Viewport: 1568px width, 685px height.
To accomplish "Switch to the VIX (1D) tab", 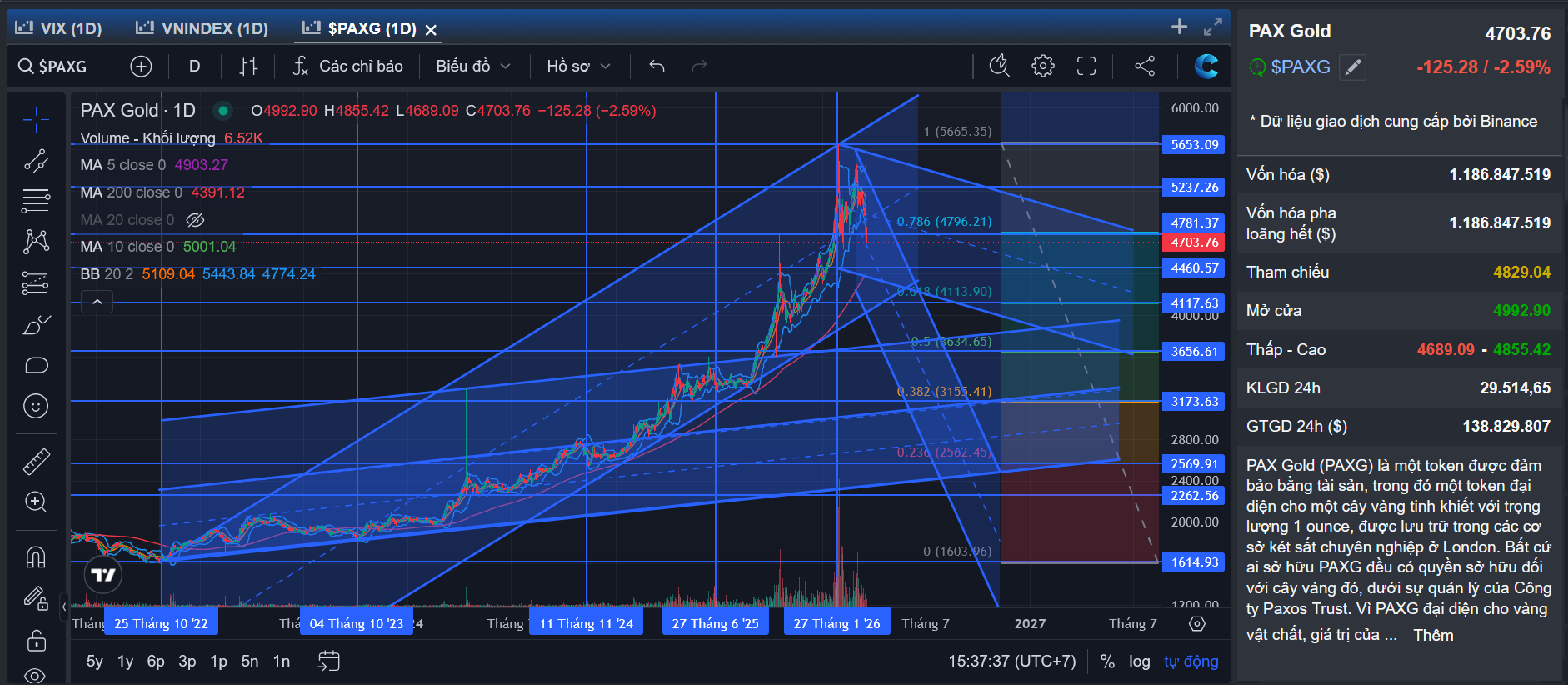I will point(59,28).
